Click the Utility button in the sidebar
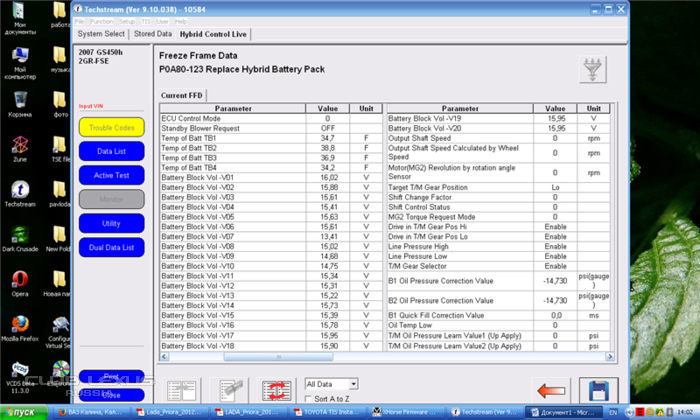 point(111,223)
